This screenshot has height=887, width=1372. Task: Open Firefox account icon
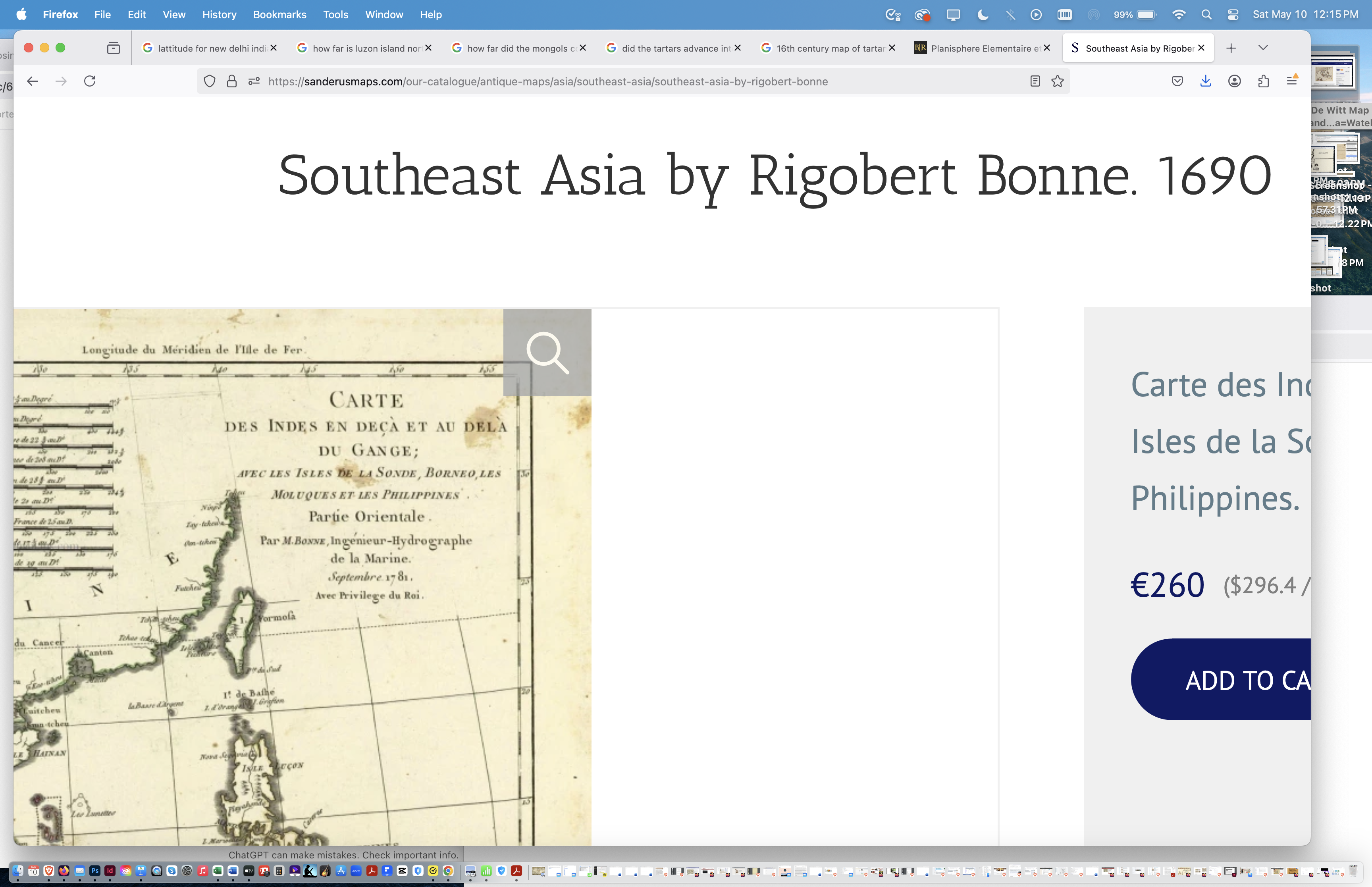point(1234,81)
